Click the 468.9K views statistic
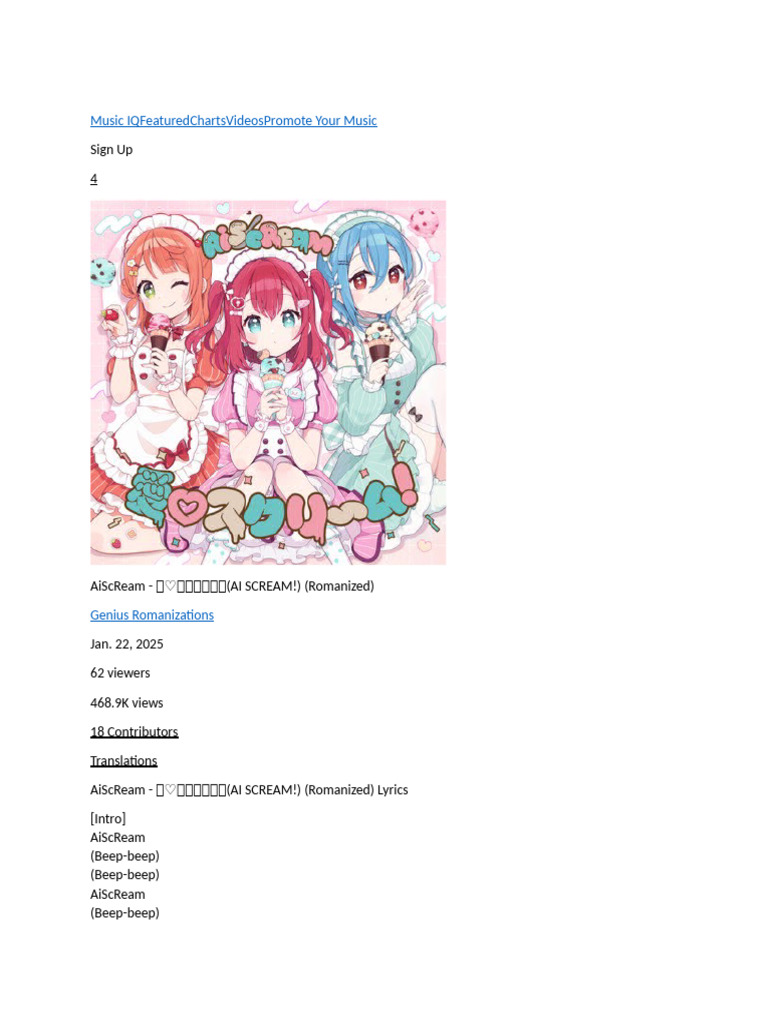 [127, 703]
